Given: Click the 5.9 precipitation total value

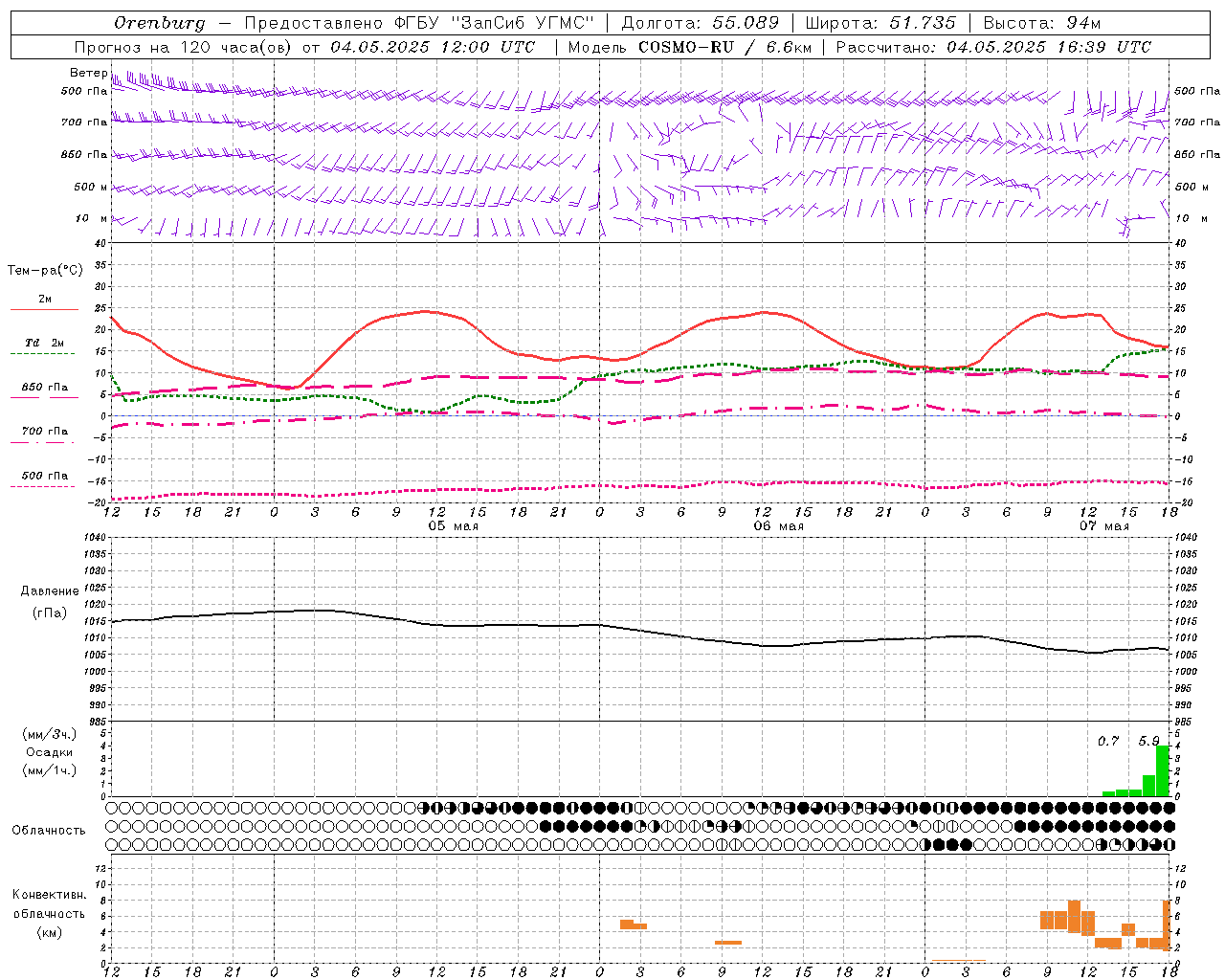Looking at the screenshot, I should pyautogui.click(x=1148, y=741).
